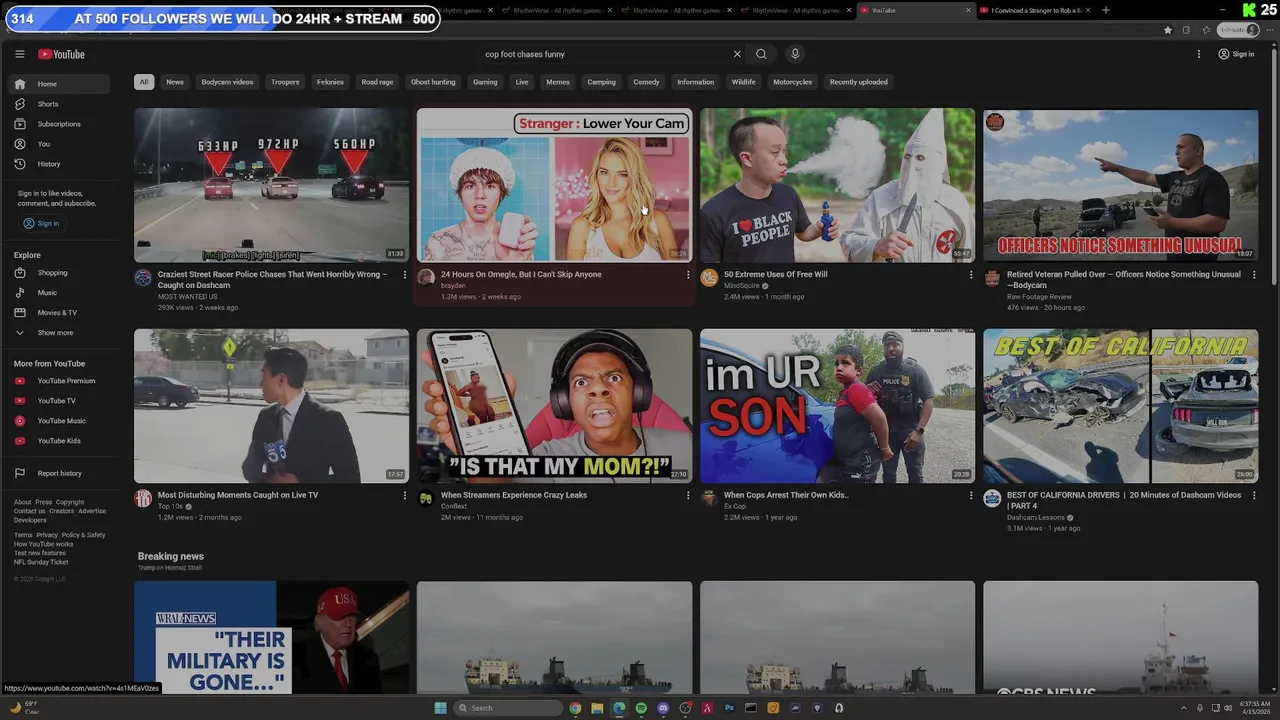This screenshot has height=720, width=1280.
Task: Open File Explorer from the taskbar
Action: (x=597, y=708)
